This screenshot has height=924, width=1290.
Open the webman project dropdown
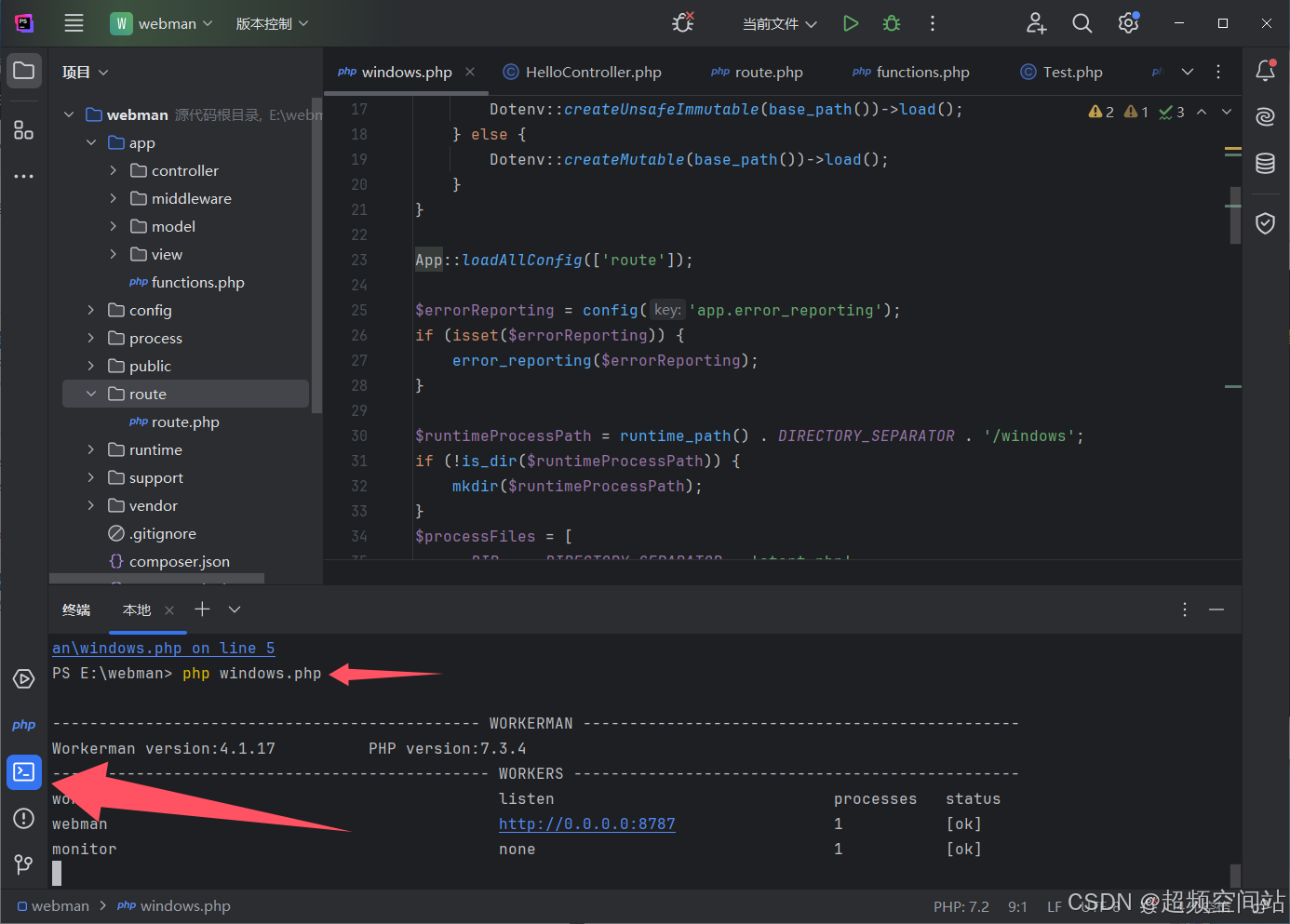click(162, 23)
